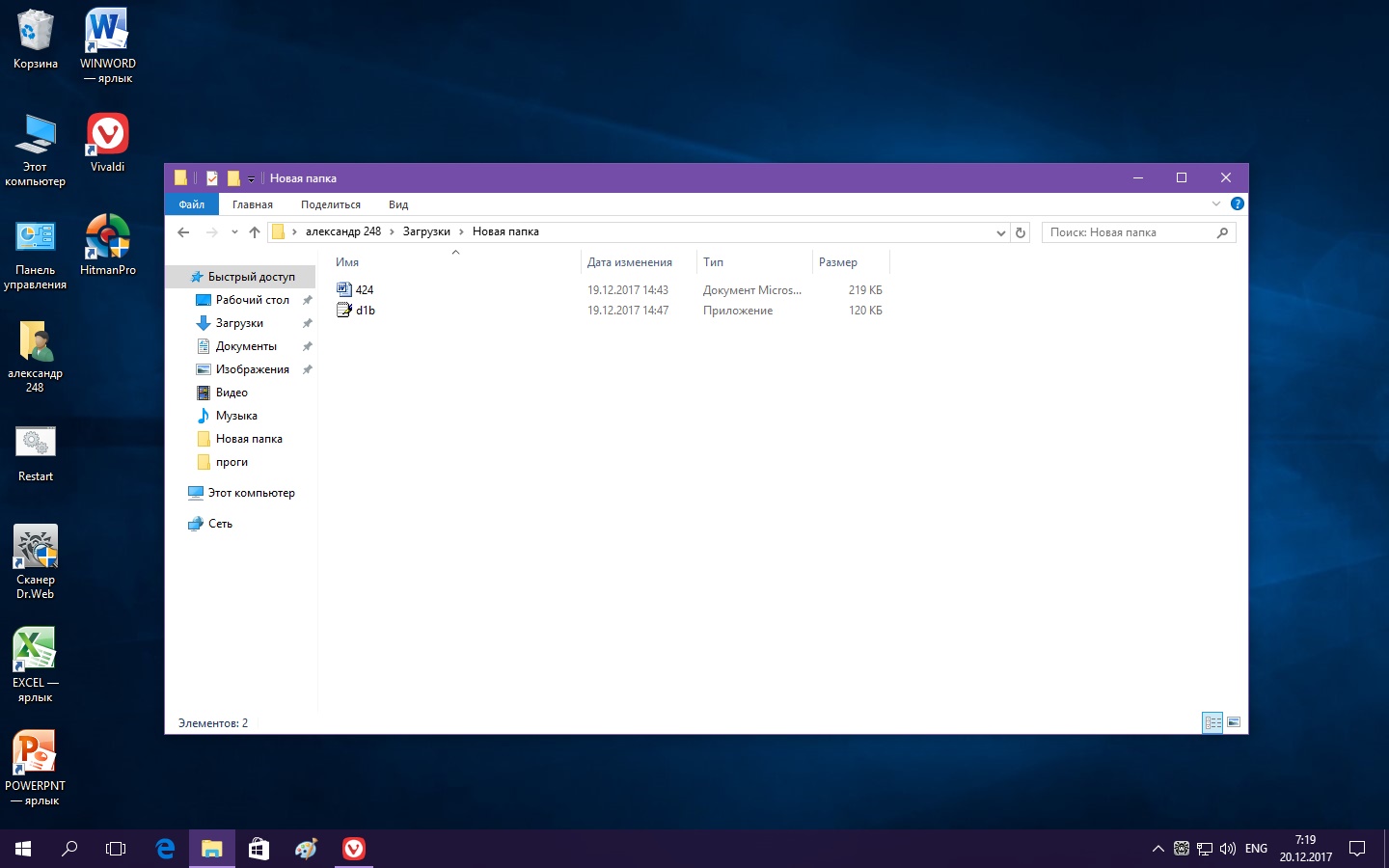Screen dimensions: 1389x868
Task: Unpin Загрузки from quick access
Action: click(308, 323)
